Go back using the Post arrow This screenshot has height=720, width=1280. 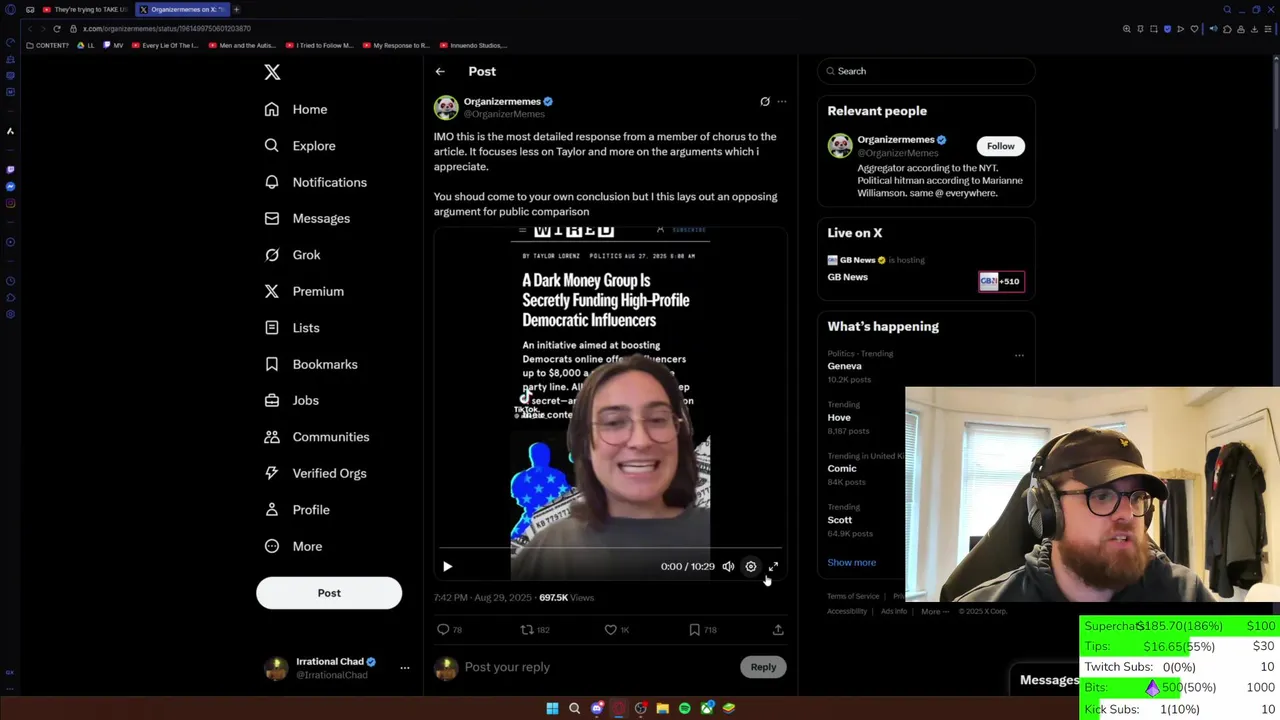coord(440,72)
